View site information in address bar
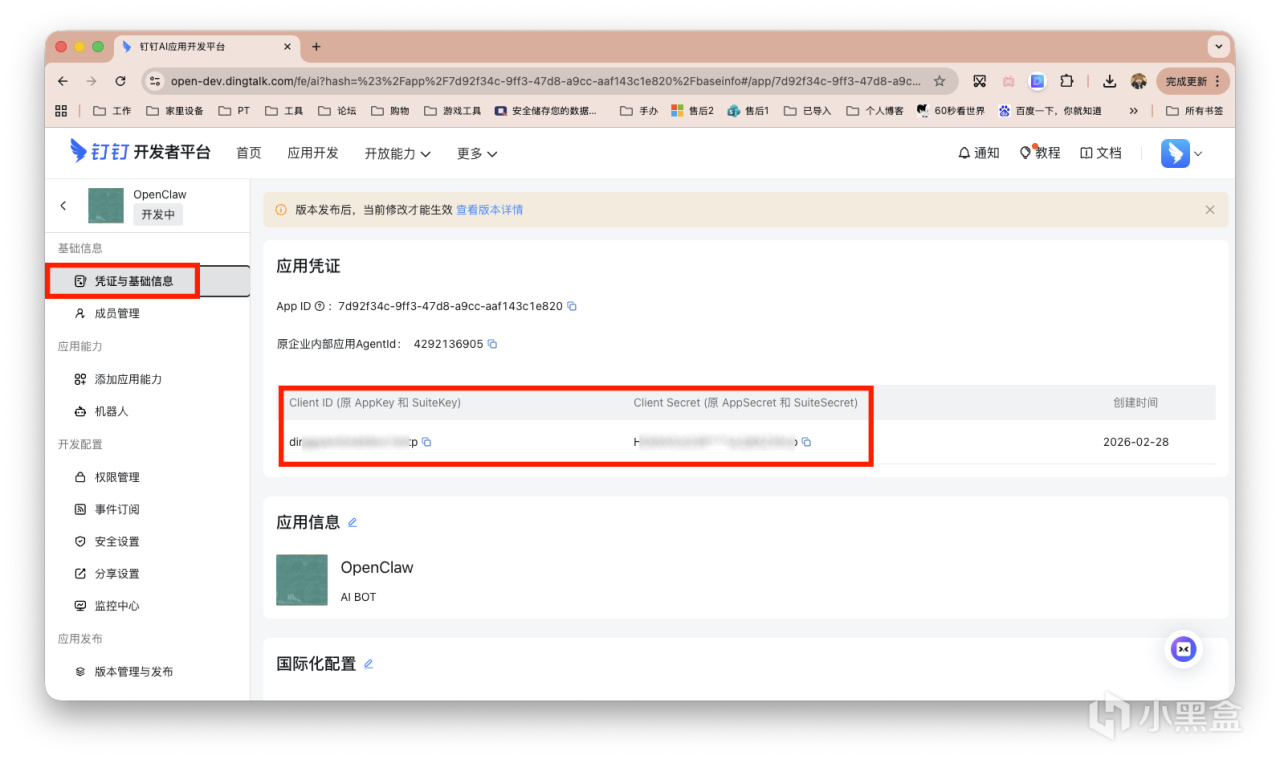The width and height of the screenshot is (1280, 760). 155,81
